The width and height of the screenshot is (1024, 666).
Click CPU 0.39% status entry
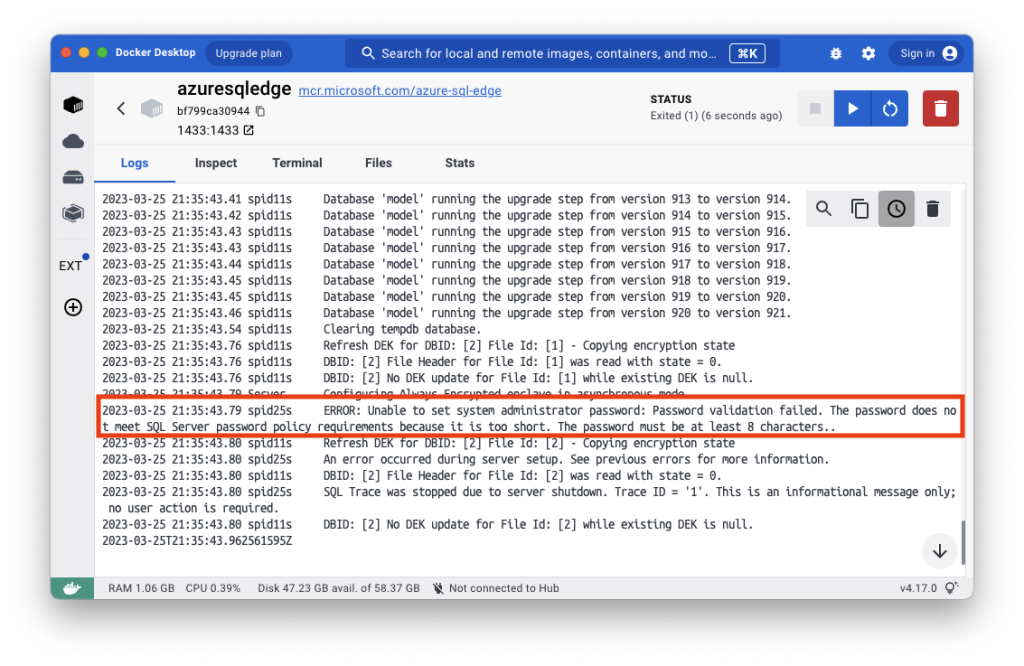coord(213,588)
